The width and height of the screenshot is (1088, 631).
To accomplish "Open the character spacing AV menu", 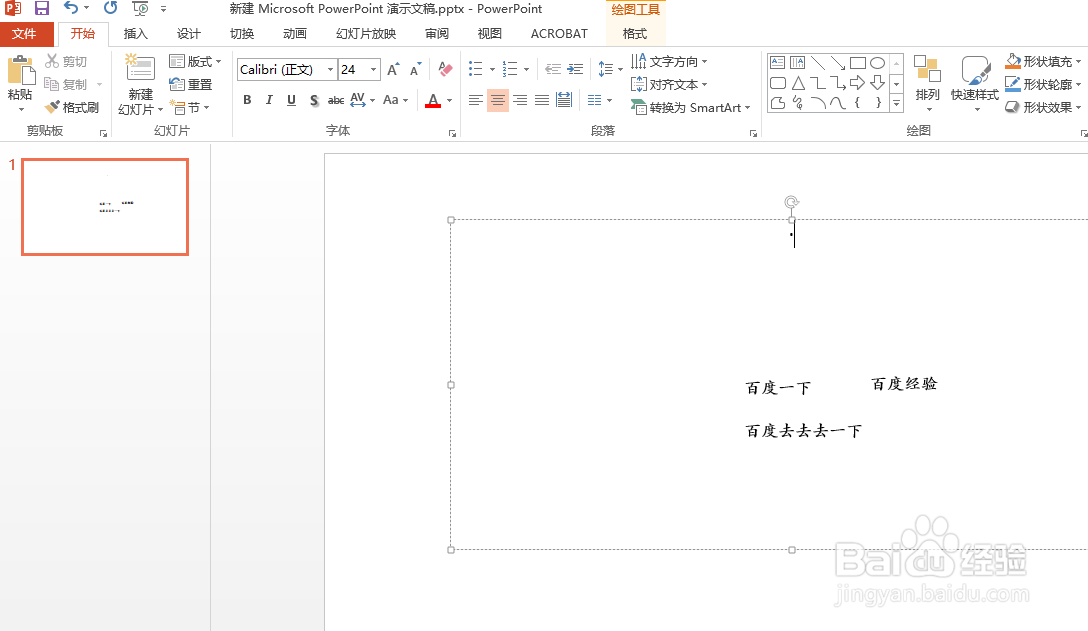I will (362, 100).
